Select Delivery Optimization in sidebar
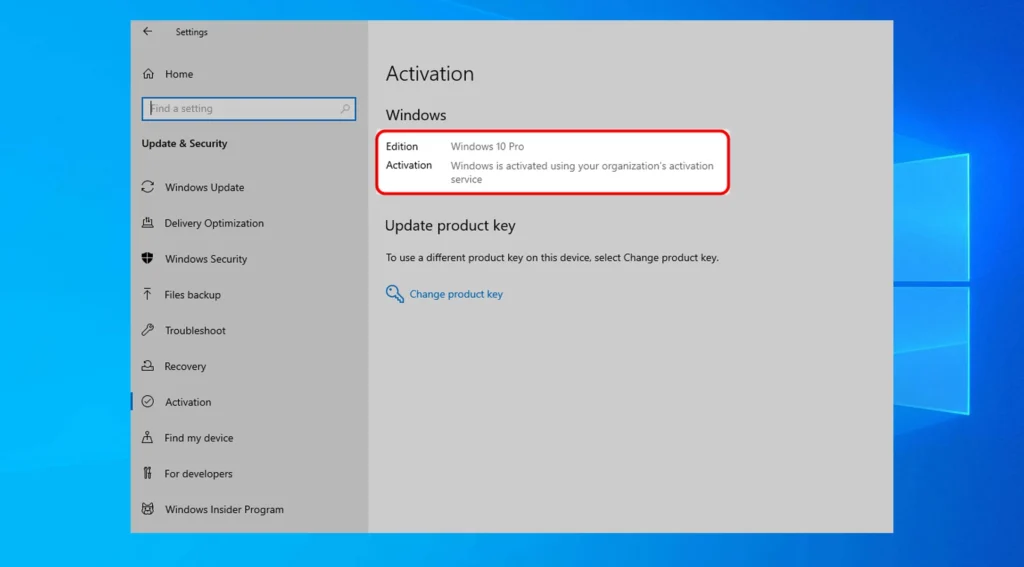The height and width of the screenshot is (567, 1024). point(214,223)
